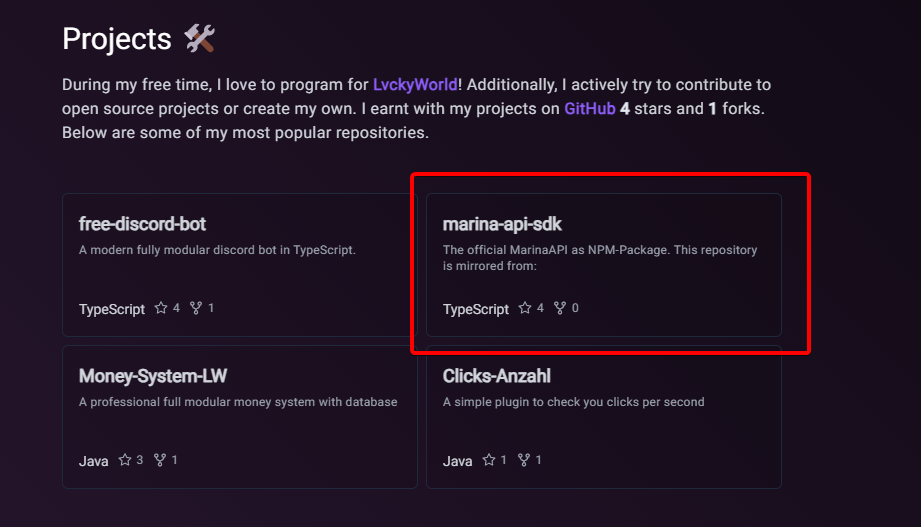Click star icon on Clicks-Anzahl card
This screenshot has width=921, height=527.
click(489, 460)
